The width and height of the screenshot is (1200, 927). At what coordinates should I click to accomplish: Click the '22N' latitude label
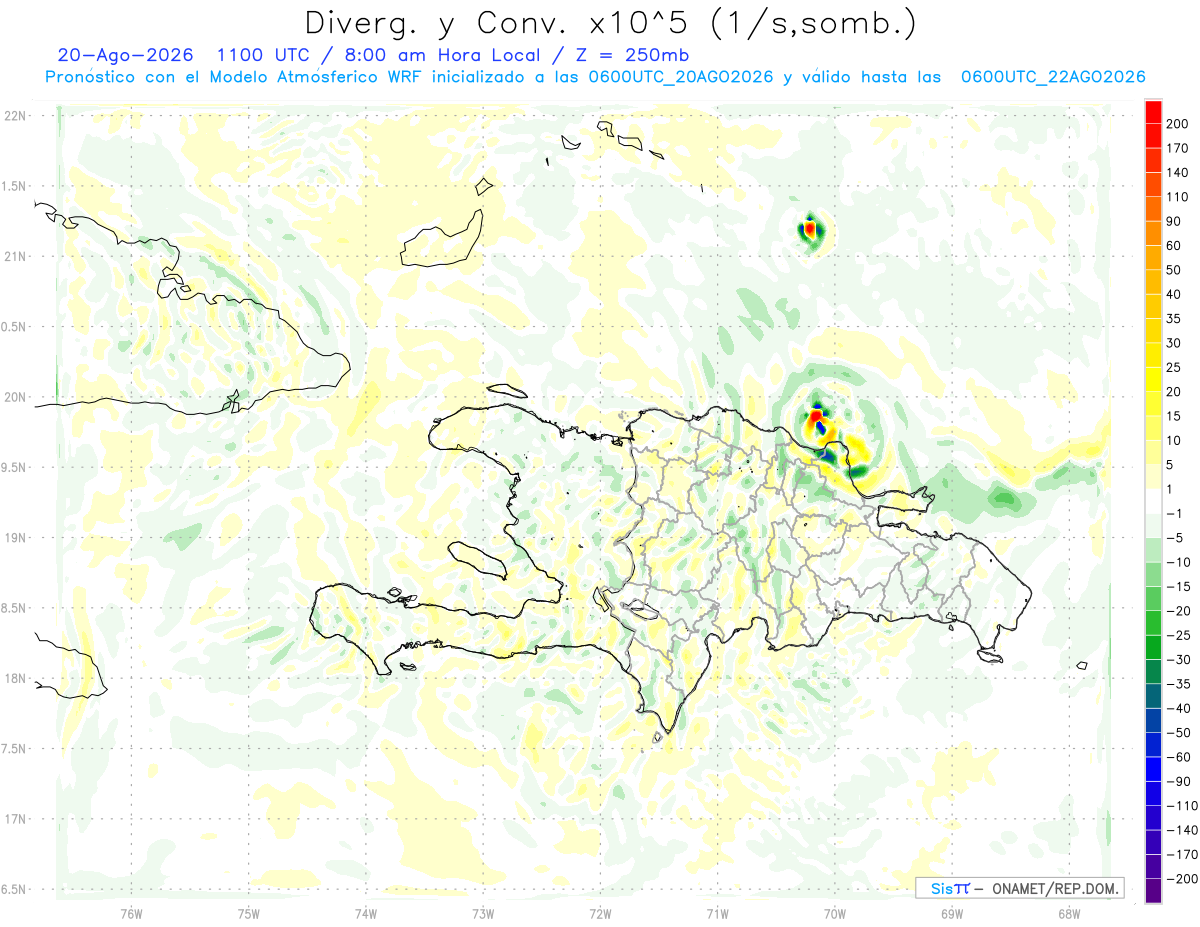(x=14, y=116)
